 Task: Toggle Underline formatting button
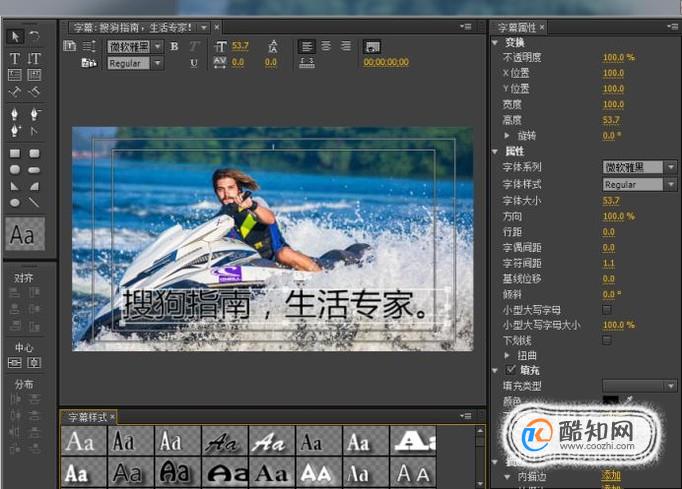coord(194,63)
